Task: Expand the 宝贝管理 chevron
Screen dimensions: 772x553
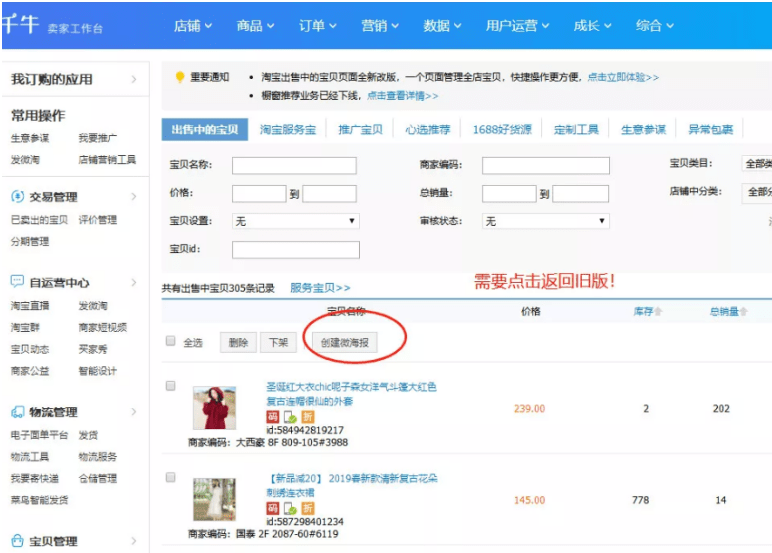Action: (134, 541)
